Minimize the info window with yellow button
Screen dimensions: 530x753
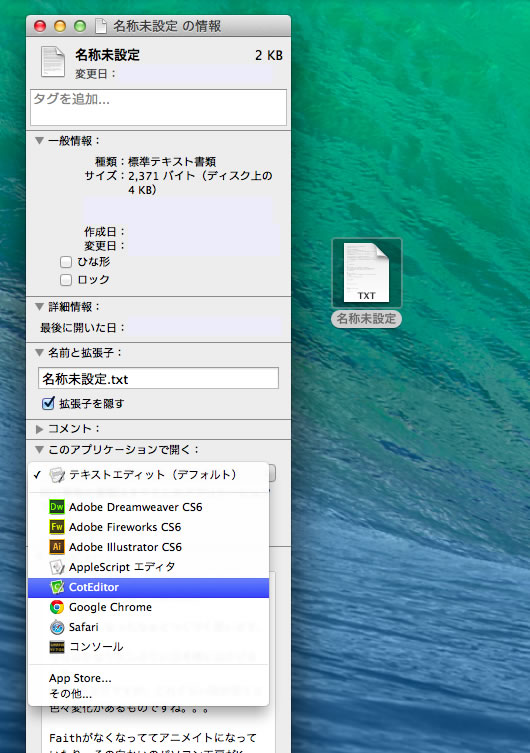click(x=60, y=25)
